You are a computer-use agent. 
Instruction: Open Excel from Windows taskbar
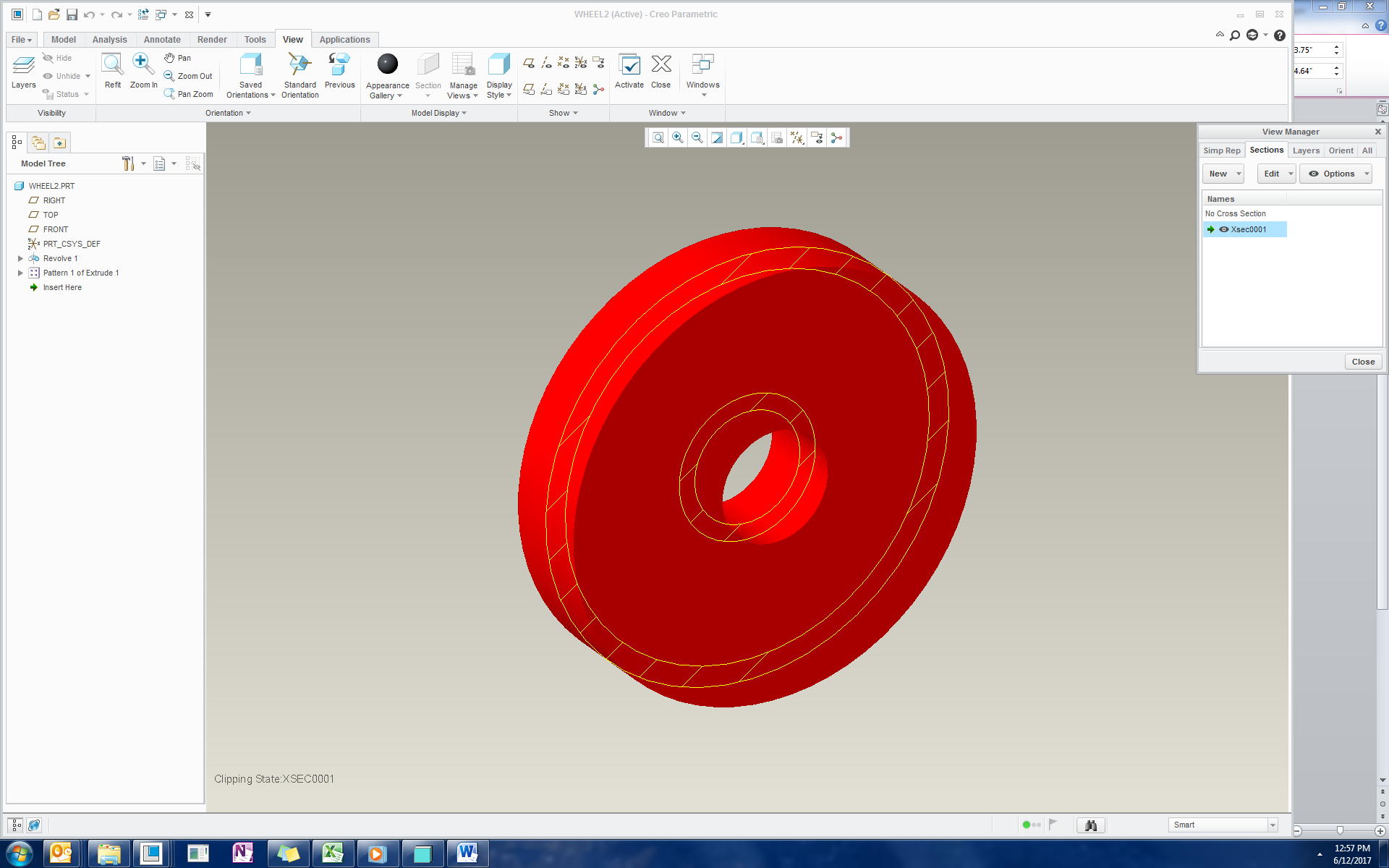(332, 854)
